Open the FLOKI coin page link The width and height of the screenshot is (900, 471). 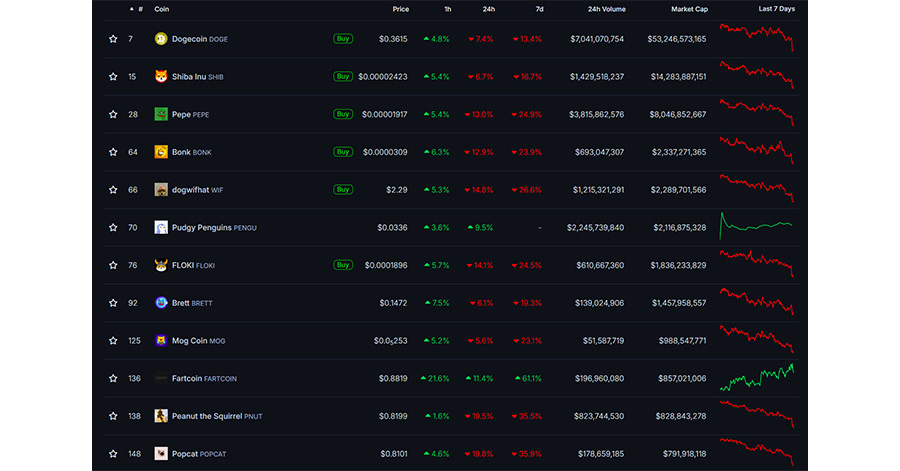point(193,265)
